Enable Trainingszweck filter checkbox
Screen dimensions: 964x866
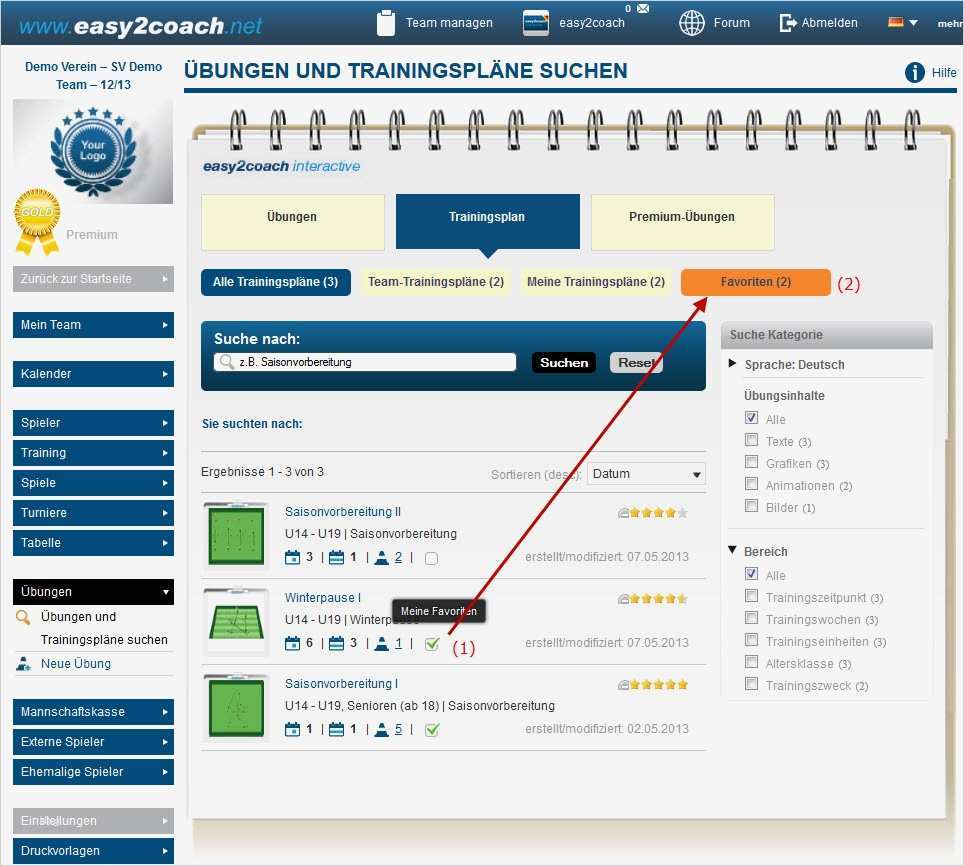(751, 685)
